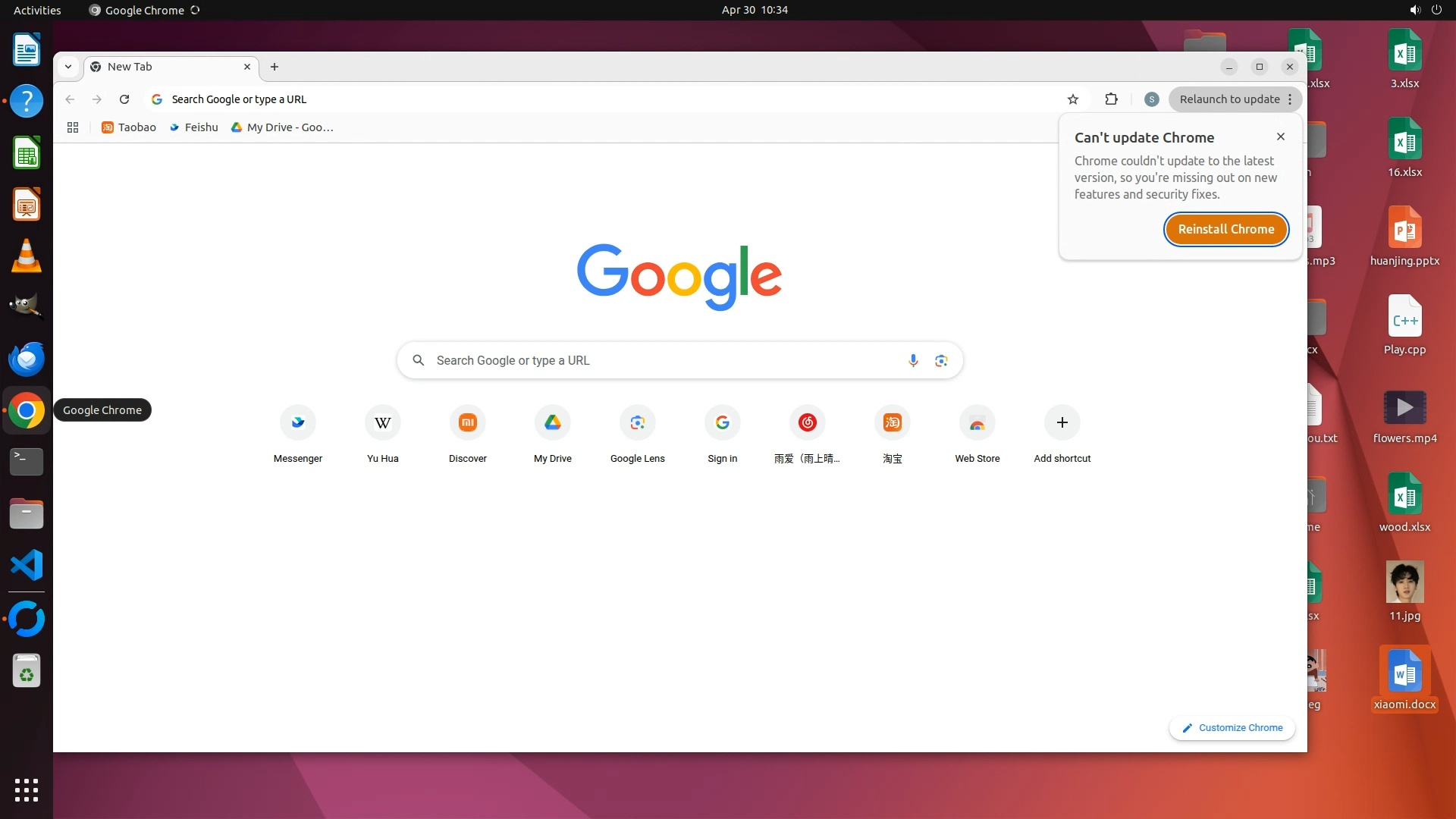Image resolution: width=1456 pixels, height=819 pixels.
Task: Open the Chrome three-dot menu
Action: click(1290, 99)
